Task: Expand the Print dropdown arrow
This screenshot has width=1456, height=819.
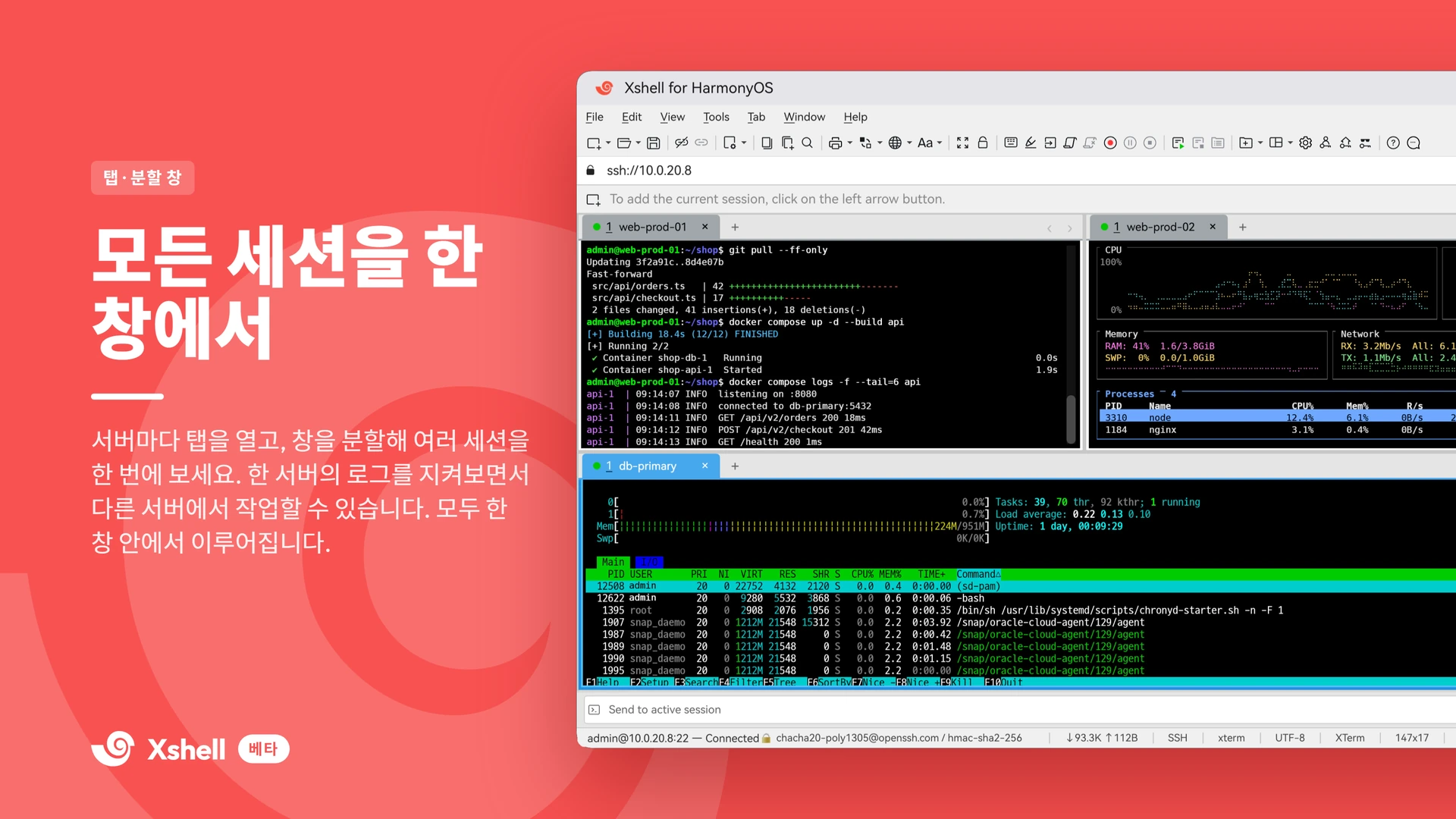Action: [849, 143]
